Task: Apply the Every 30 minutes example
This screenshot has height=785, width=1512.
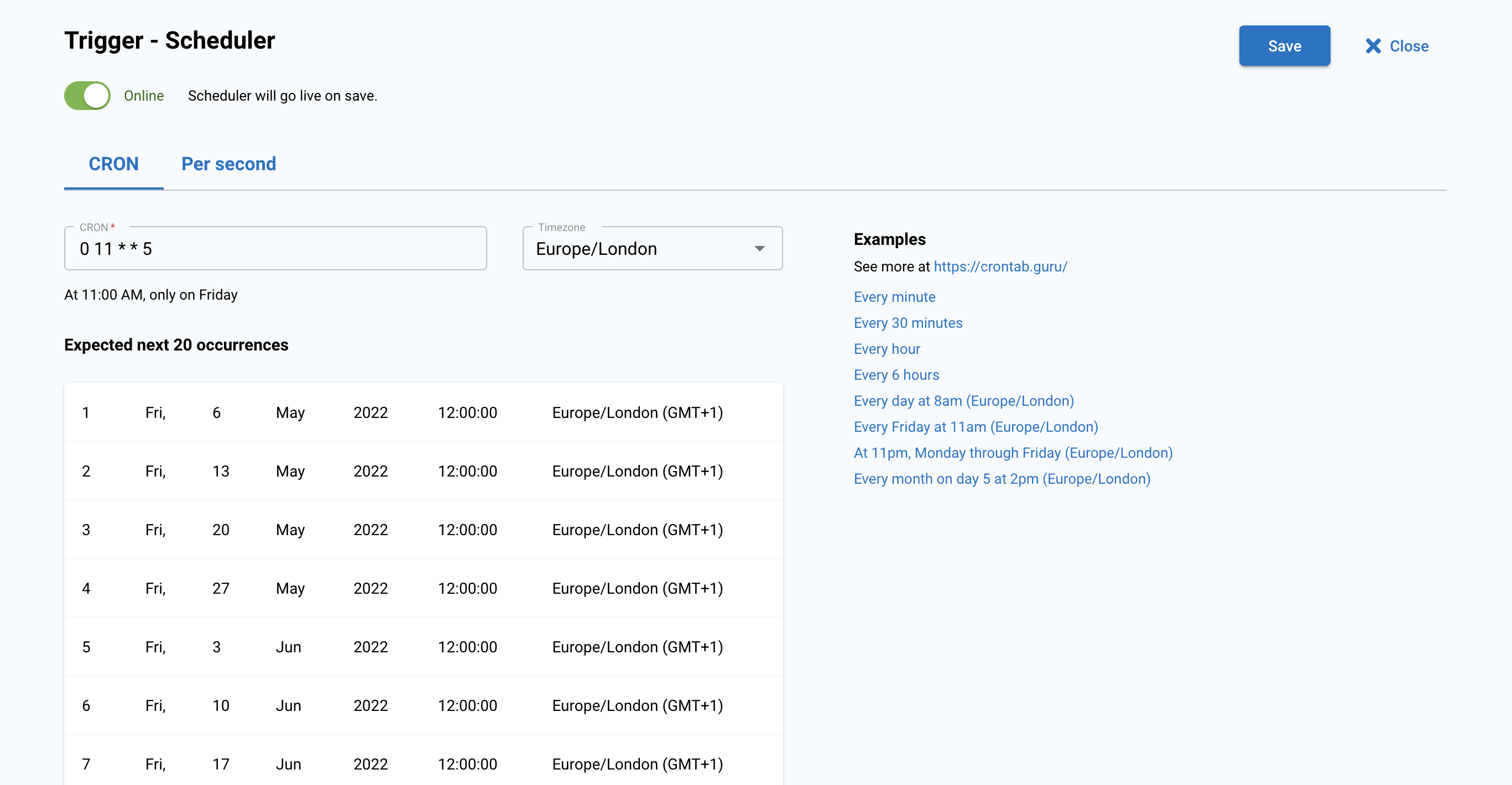Action: click(x=908, y=323)
